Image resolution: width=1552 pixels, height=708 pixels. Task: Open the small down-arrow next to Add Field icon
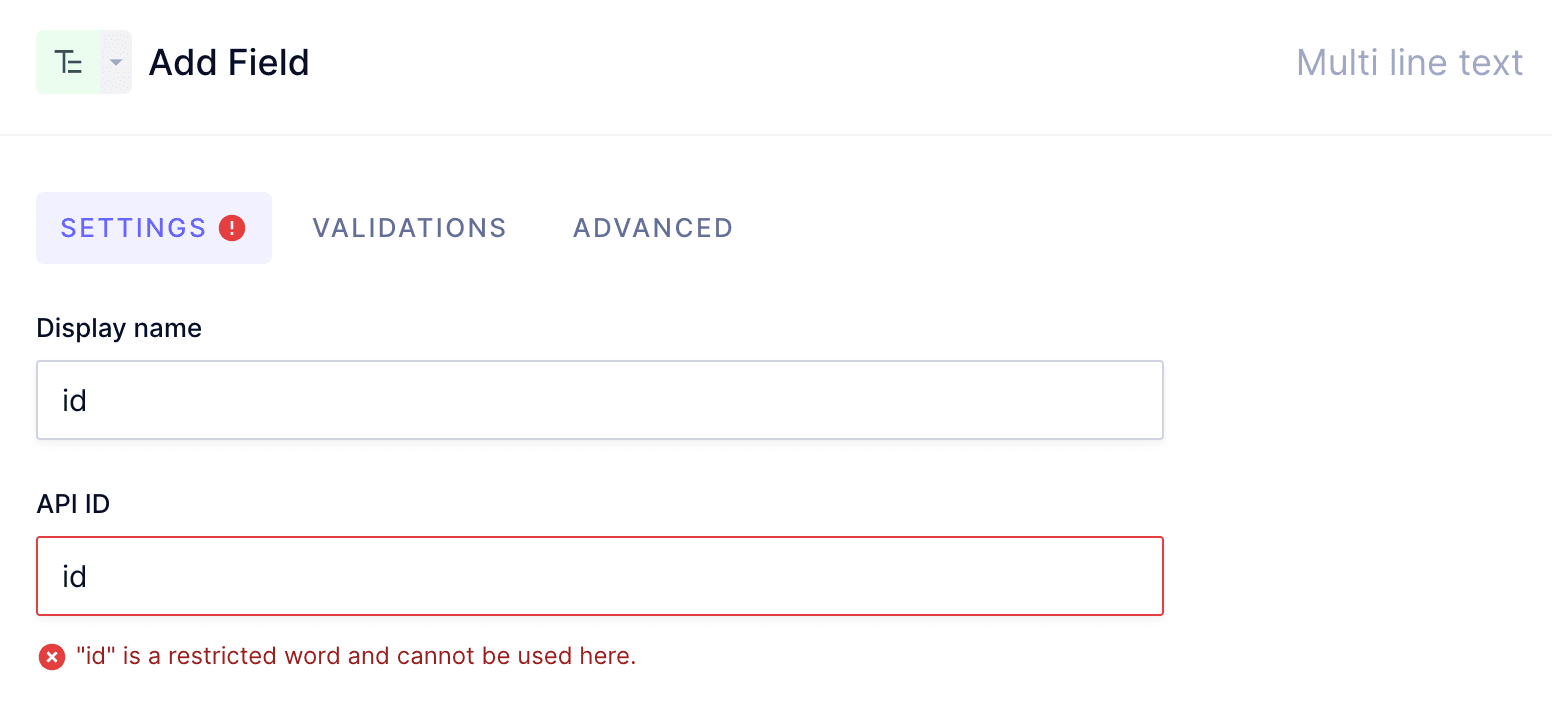pyautogui.click(x=115, y=61)
